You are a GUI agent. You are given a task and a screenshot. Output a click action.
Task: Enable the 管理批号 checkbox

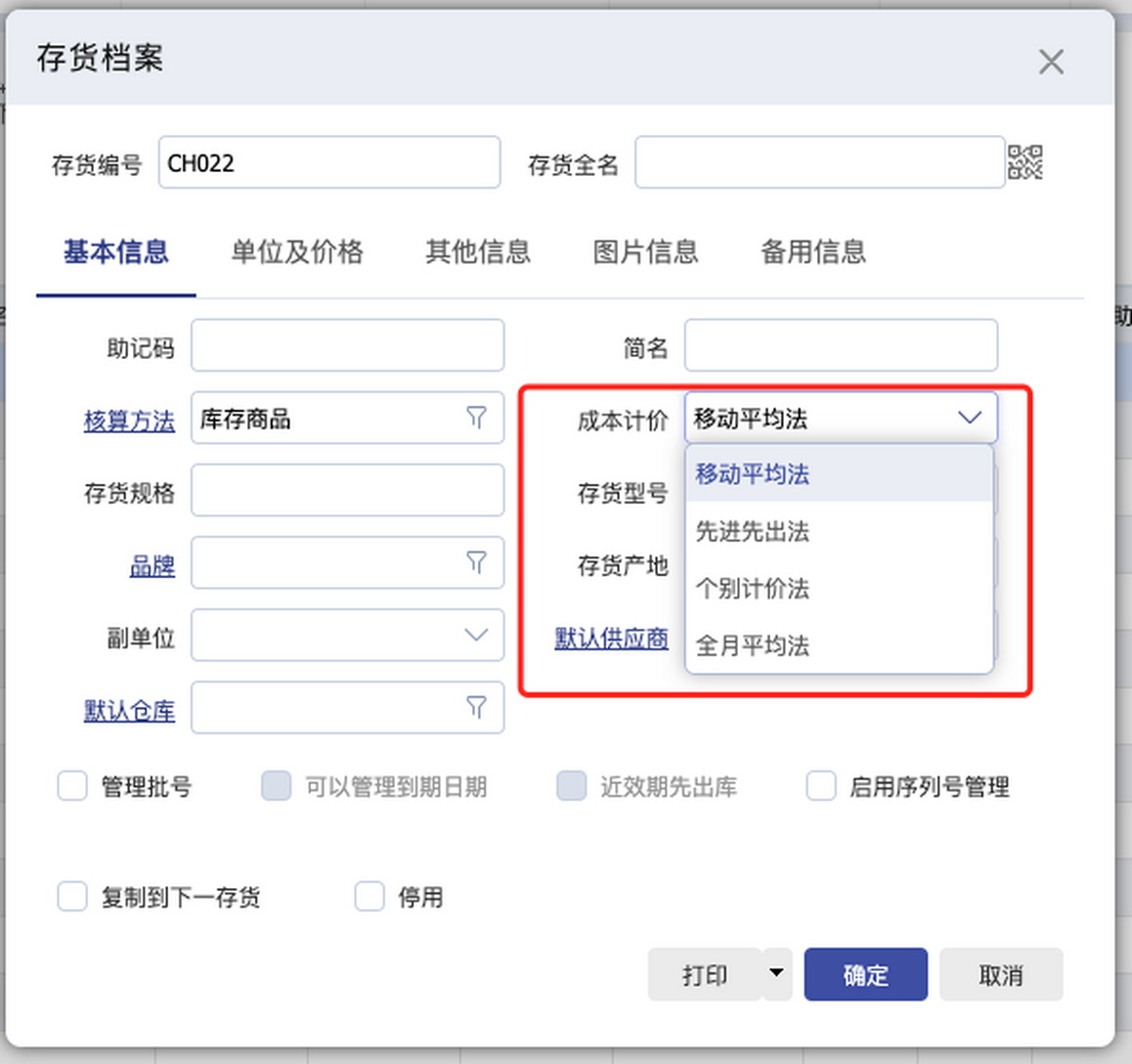(x=72, y=786)
